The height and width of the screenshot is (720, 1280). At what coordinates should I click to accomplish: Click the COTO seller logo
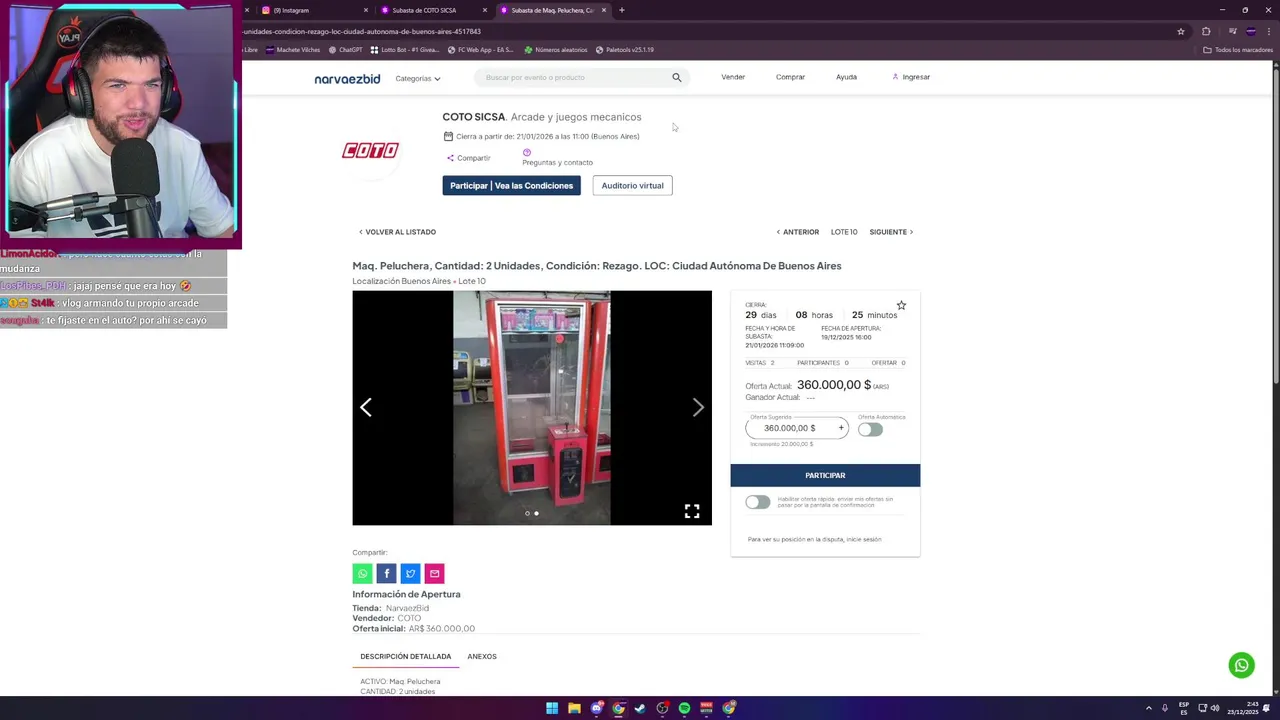pos(370,150)
